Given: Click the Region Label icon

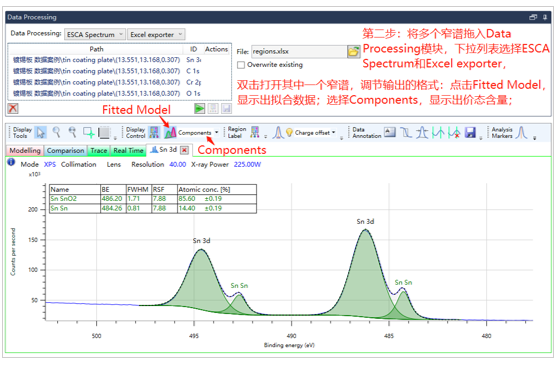Looking at the screenshot, I should [255, 132].
